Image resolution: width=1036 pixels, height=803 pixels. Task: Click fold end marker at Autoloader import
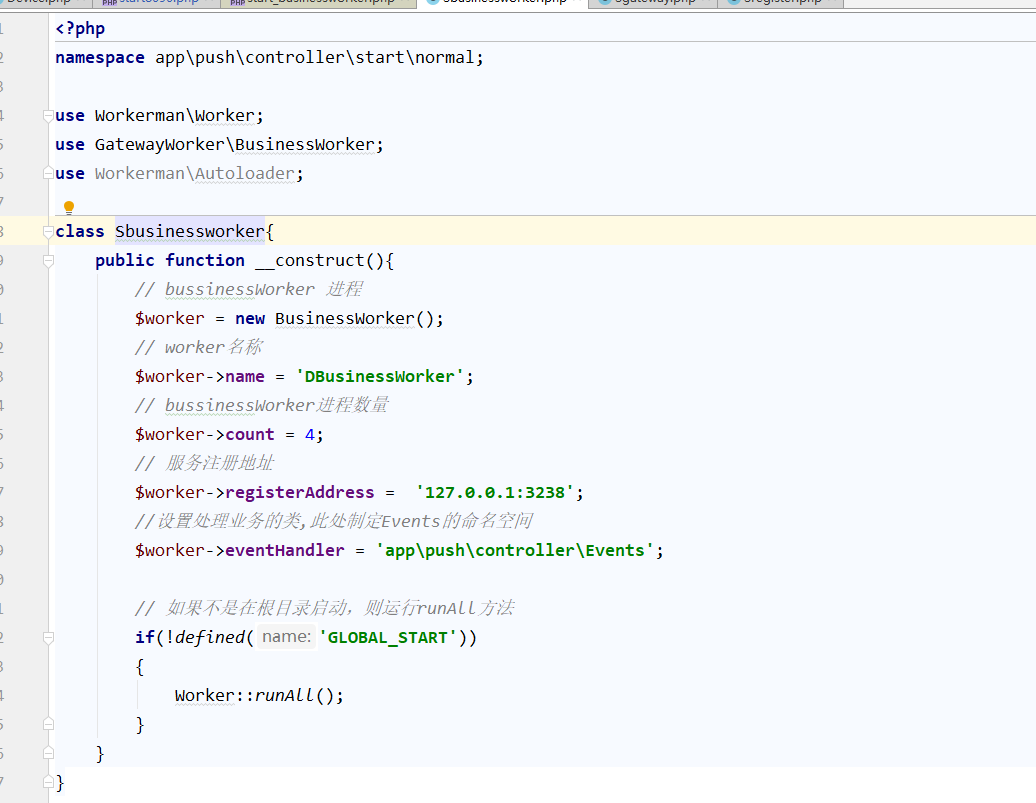[x=48, y=173]
